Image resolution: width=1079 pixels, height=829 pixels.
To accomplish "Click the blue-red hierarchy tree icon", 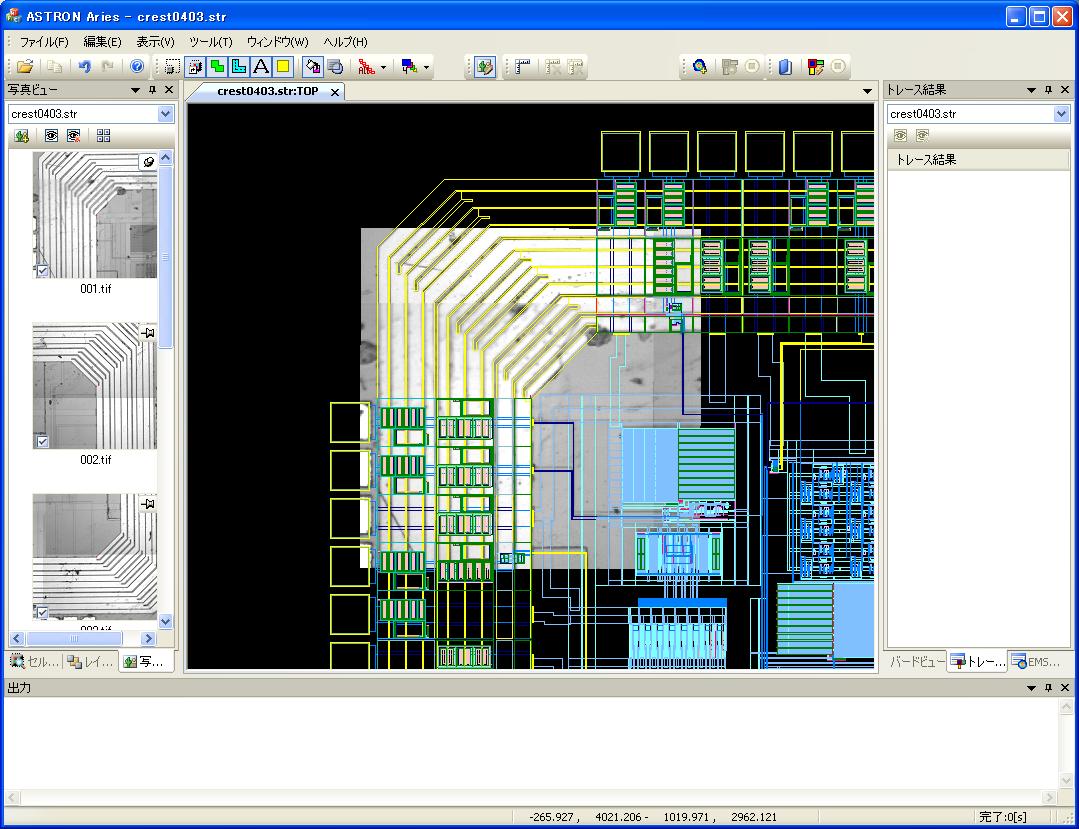I will coord(409,67).
